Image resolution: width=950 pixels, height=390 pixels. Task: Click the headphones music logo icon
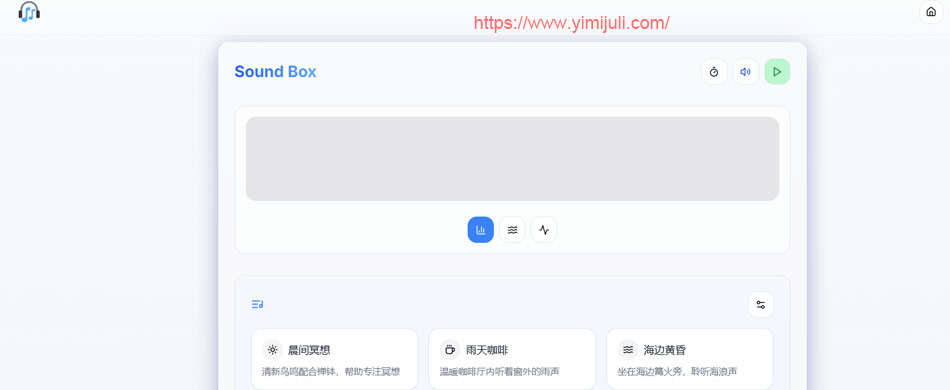click(x=29, y=12)
